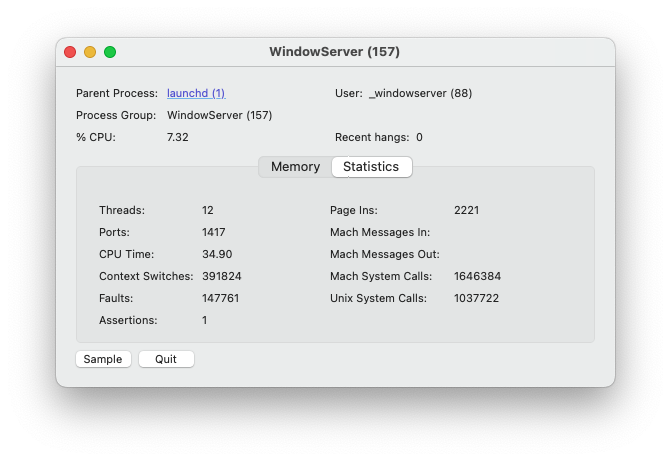Click the Context Switches value 391824

click(x=222, y=276)
